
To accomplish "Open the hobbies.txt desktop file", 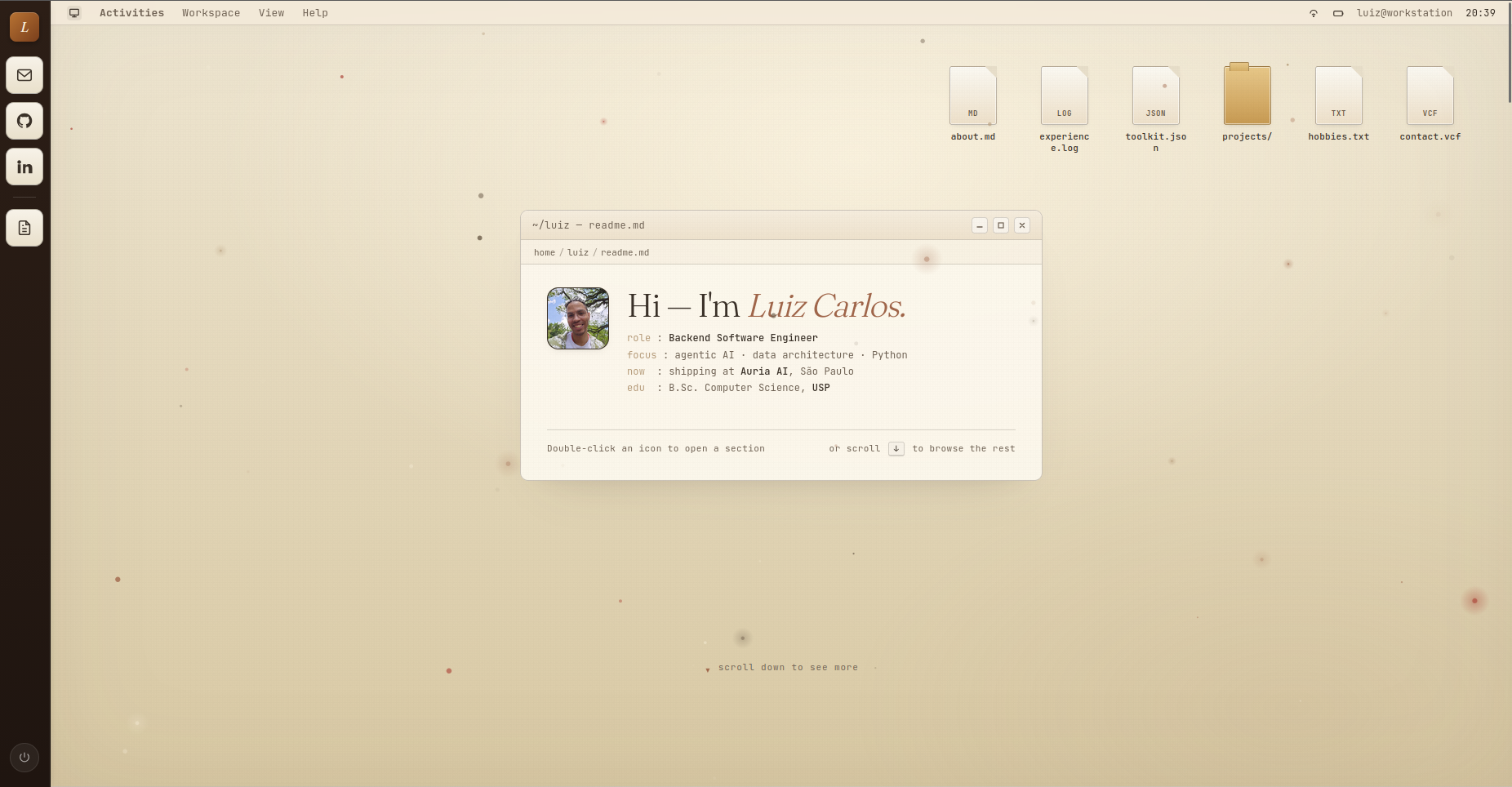I will 1338,94.
